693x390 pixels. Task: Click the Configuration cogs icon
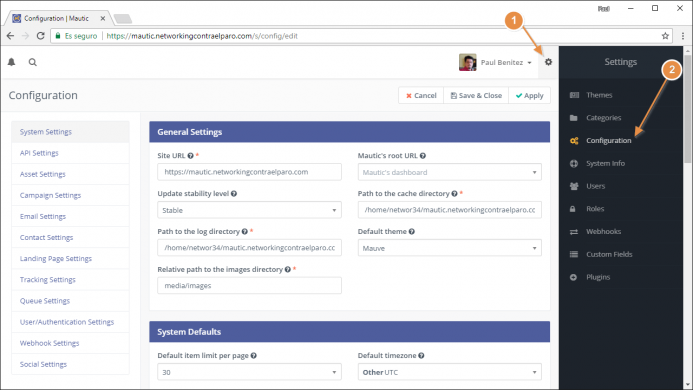tap(574, 141)
